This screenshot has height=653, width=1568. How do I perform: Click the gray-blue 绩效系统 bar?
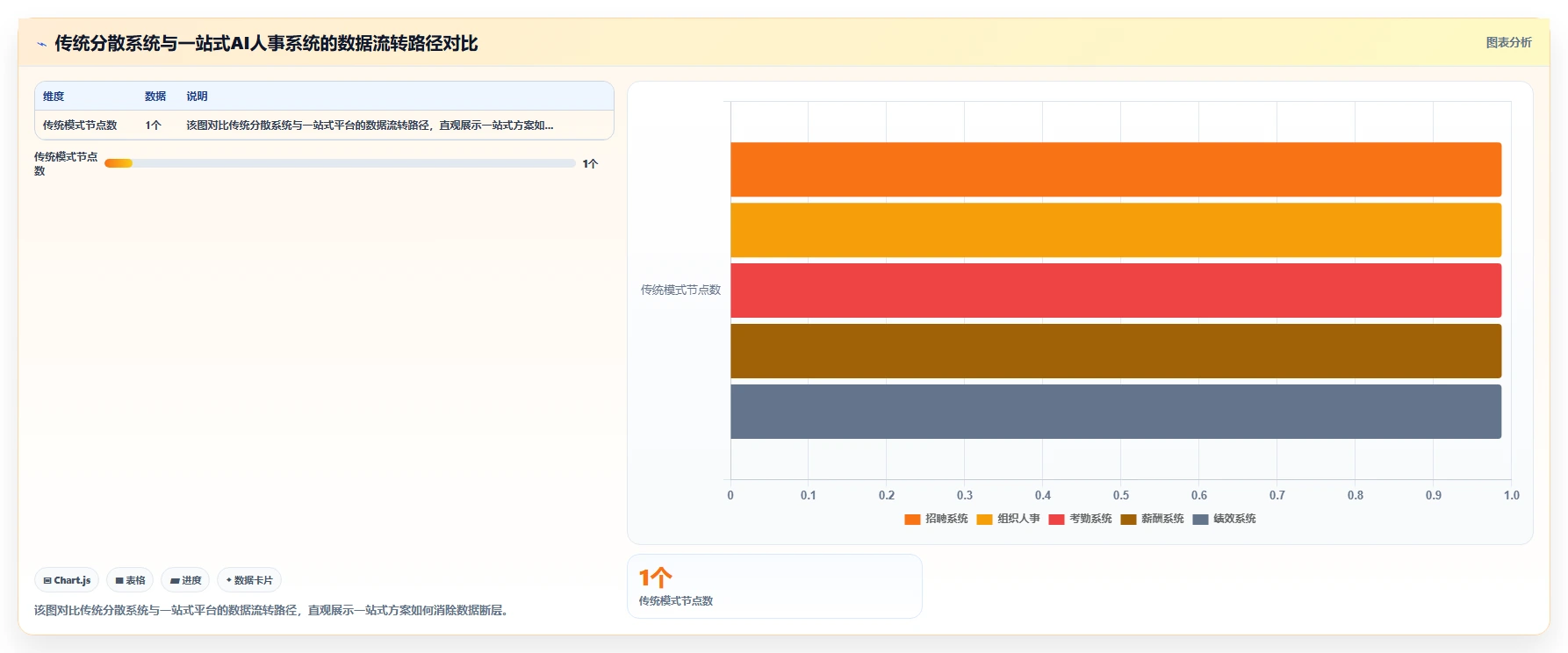click(x=1116, y=412)
